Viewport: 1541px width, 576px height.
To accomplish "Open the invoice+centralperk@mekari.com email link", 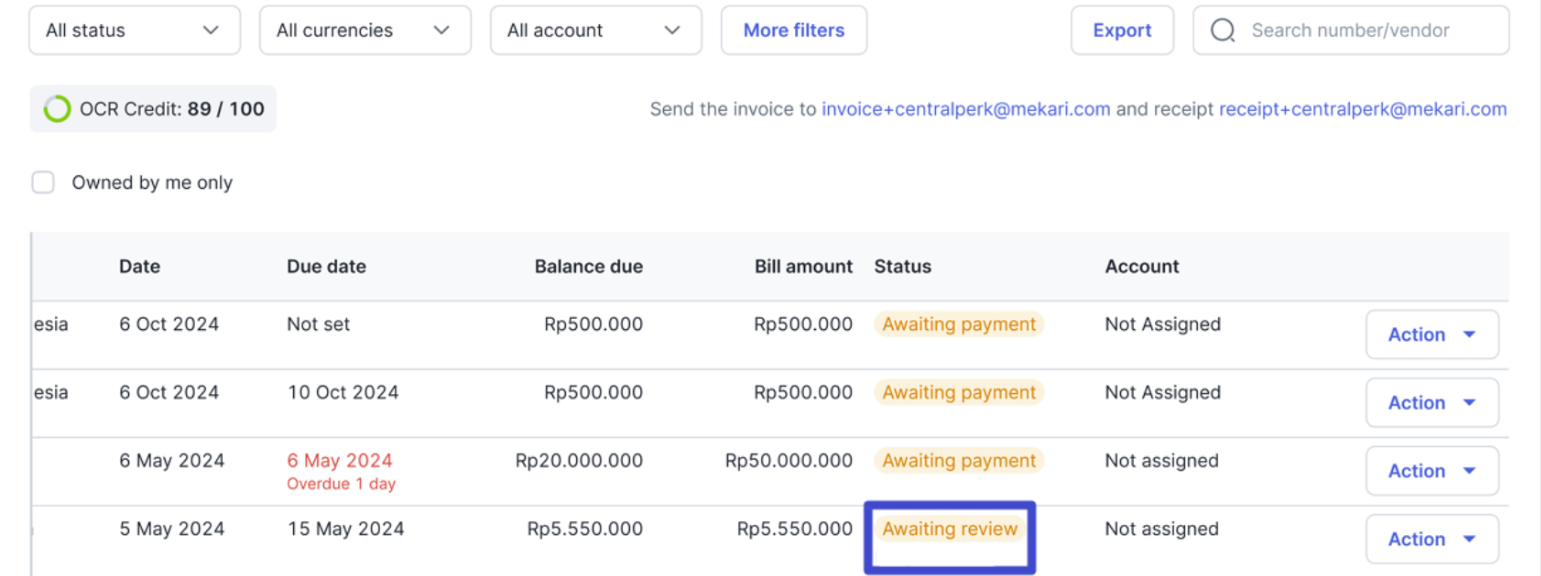I will coord(966,109).
